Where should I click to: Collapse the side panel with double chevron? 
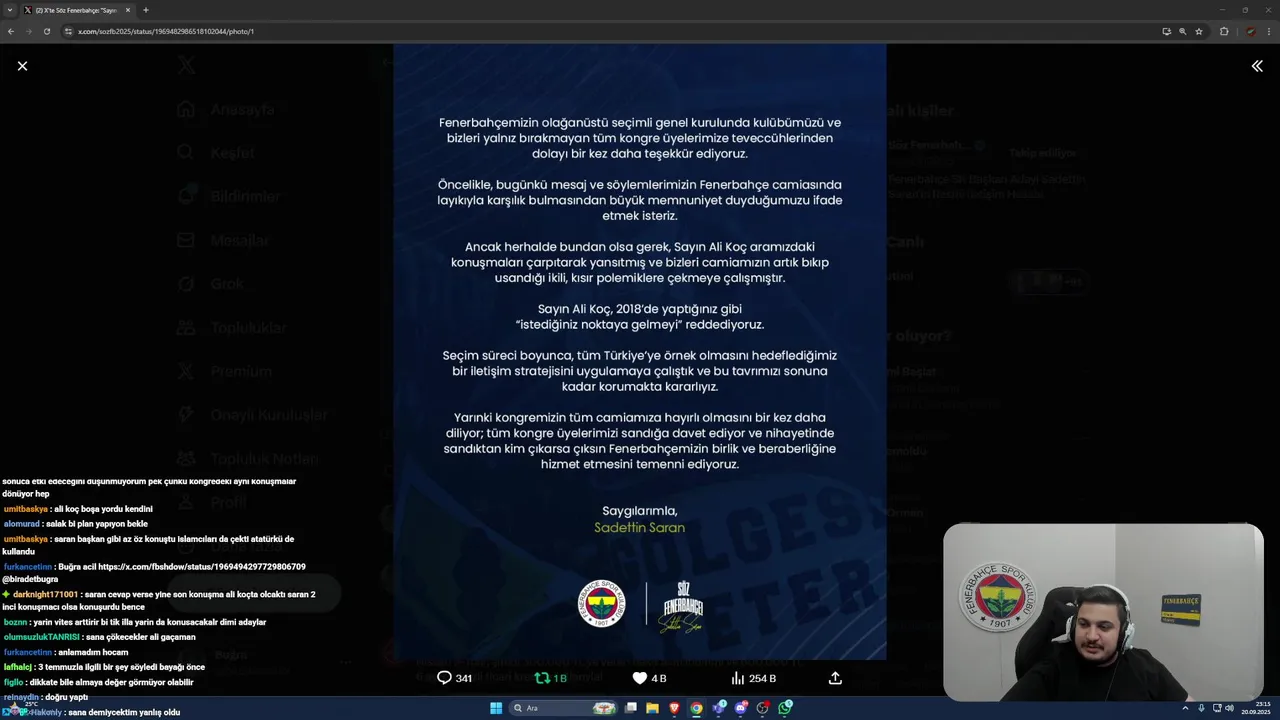[1257, 66]
